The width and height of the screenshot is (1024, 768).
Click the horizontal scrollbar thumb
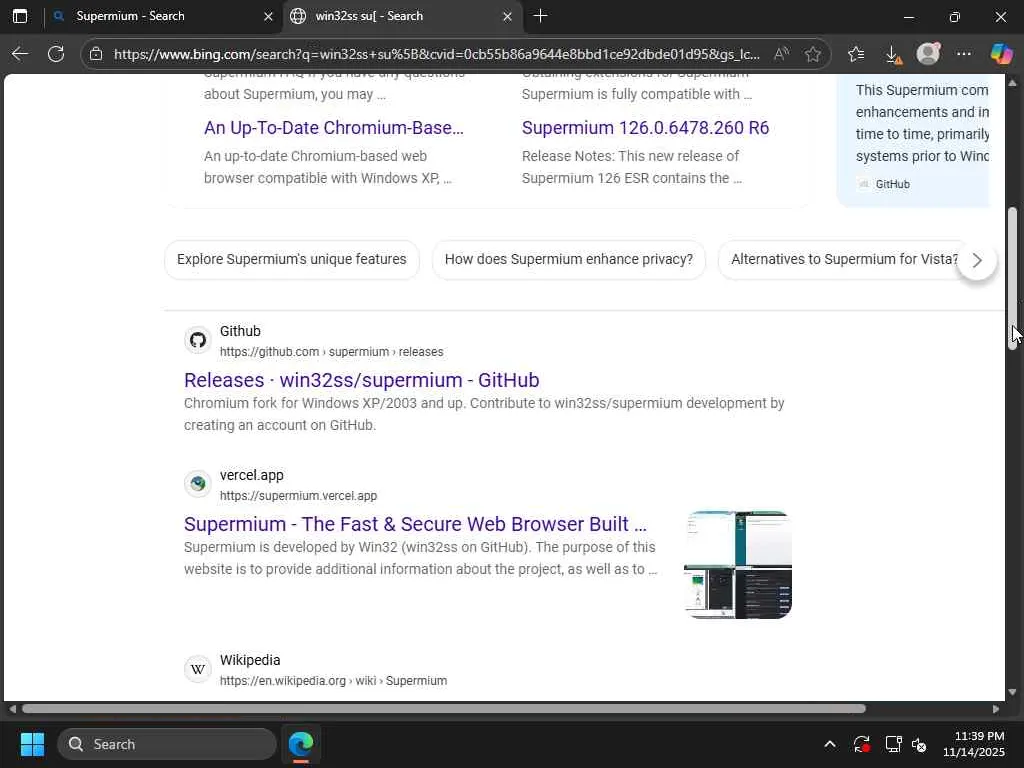(x=444, y=709)
